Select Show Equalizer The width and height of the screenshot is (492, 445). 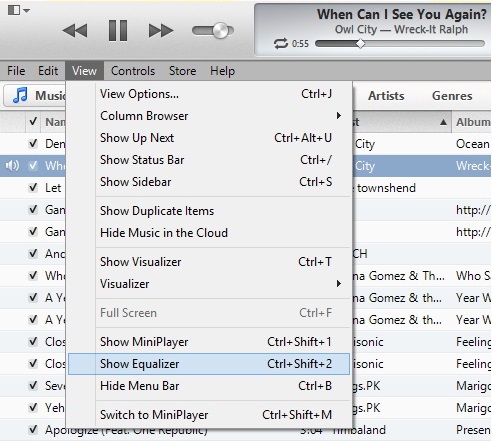pyautogui.click(x=209, y=364)
